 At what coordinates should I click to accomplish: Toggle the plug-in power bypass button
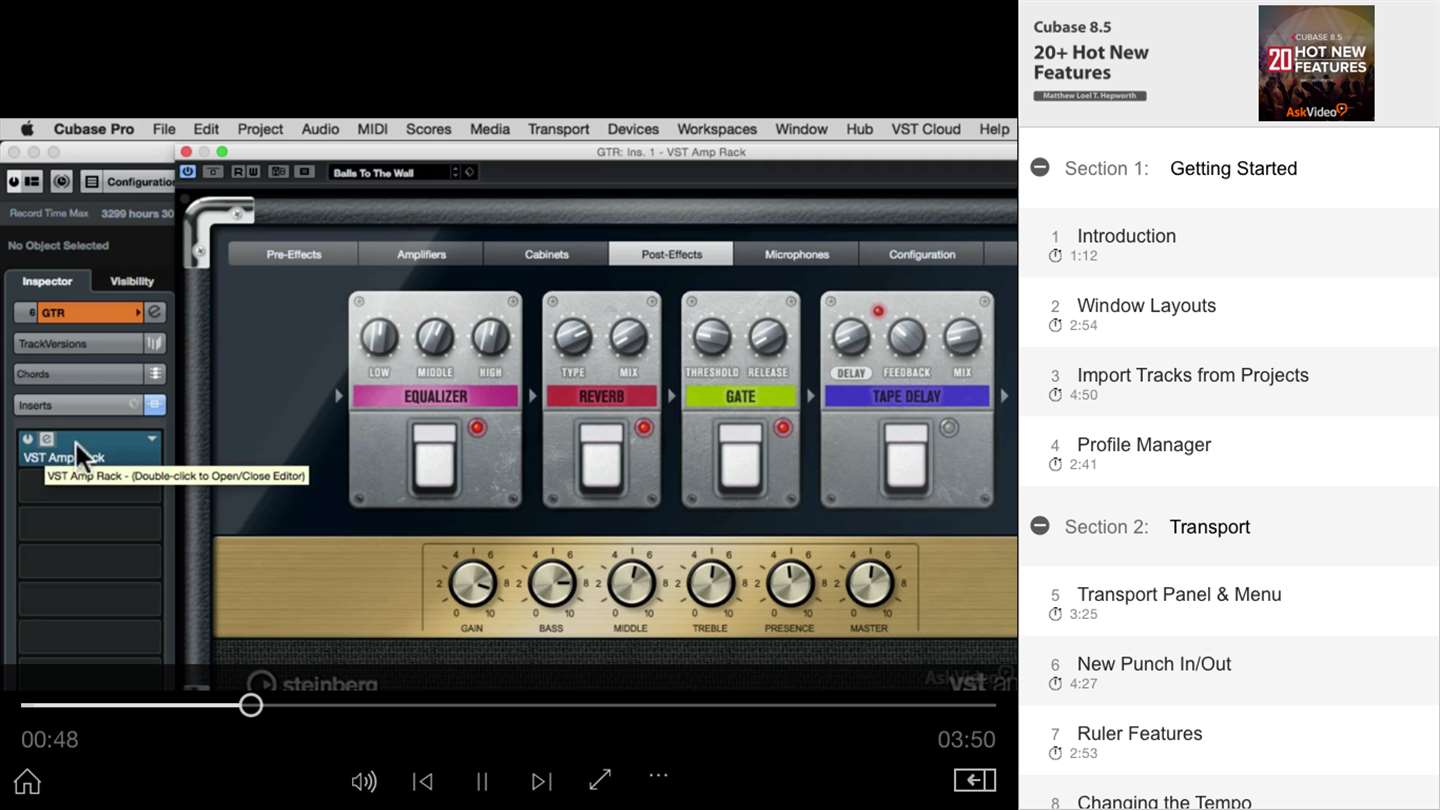coord(187,172)
